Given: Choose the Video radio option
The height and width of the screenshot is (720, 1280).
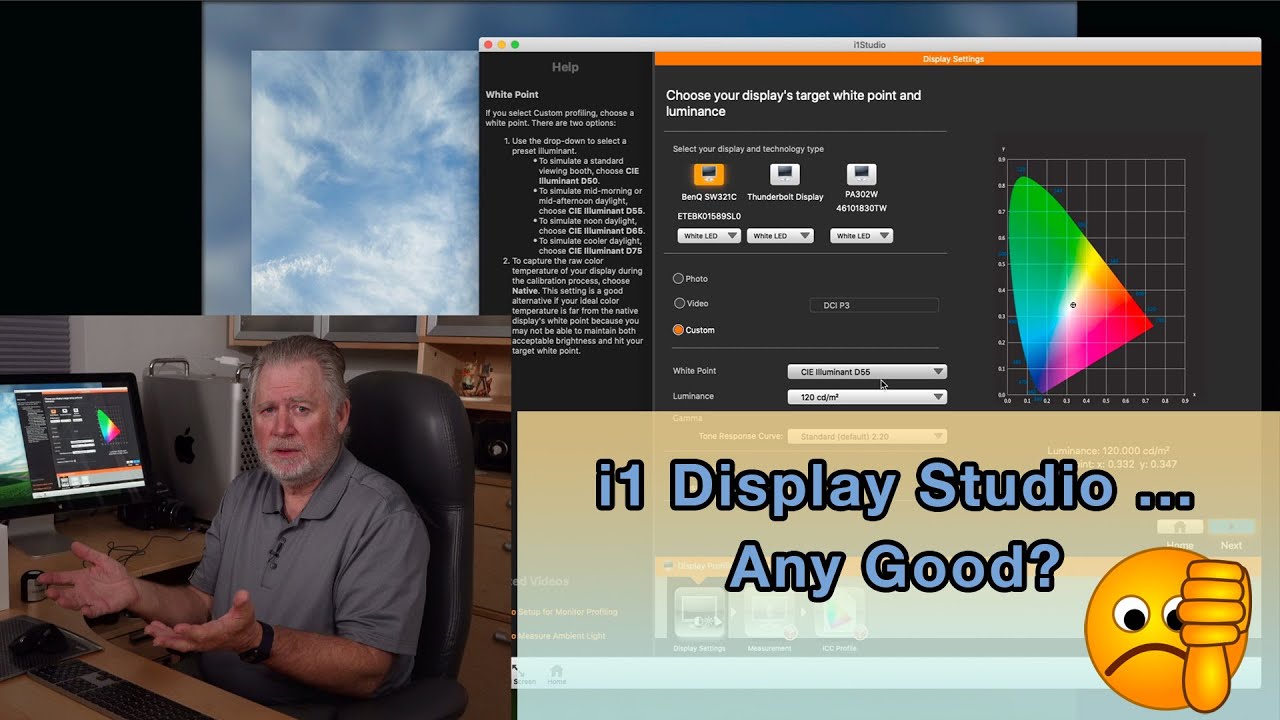Looking at the screenshot, I should (679, 303).
